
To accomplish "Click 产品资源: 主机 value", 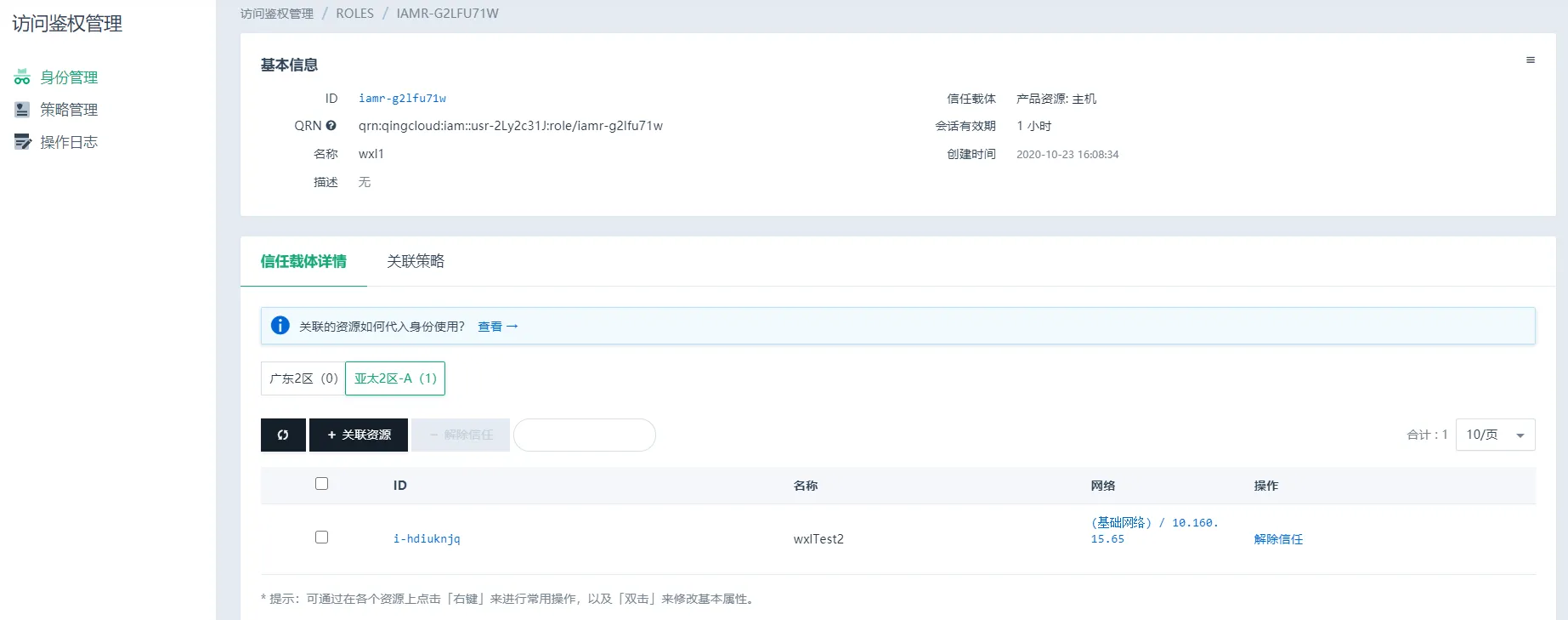I will coord(1056,99).
